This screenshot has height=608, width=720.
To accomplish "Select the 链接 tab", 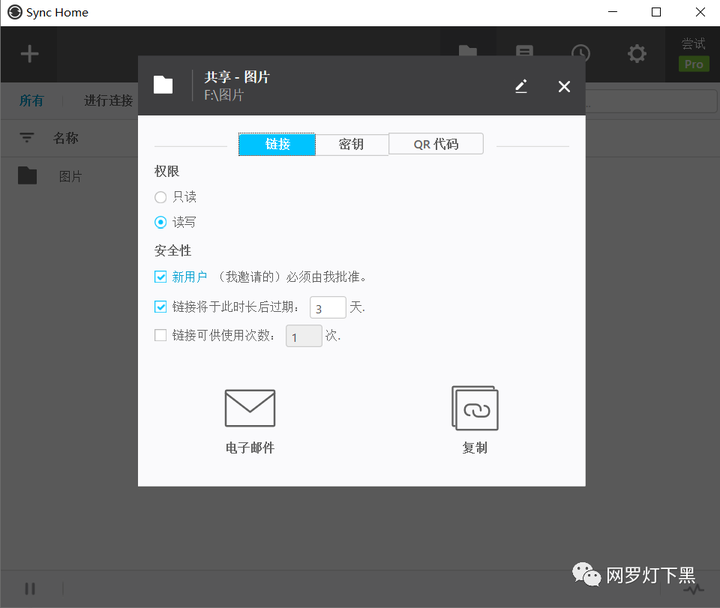I will click(x=277, y=144).
